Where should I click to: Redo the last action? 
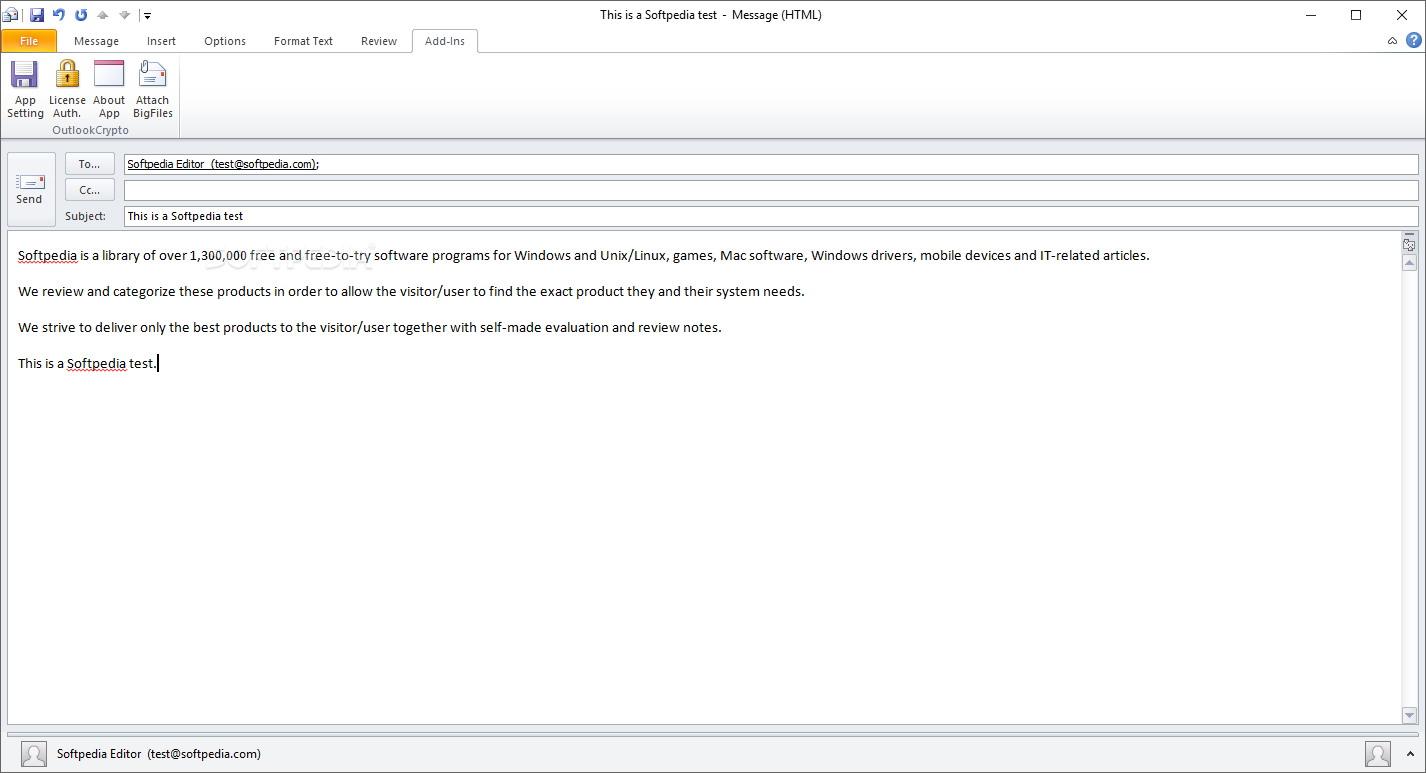81,15
